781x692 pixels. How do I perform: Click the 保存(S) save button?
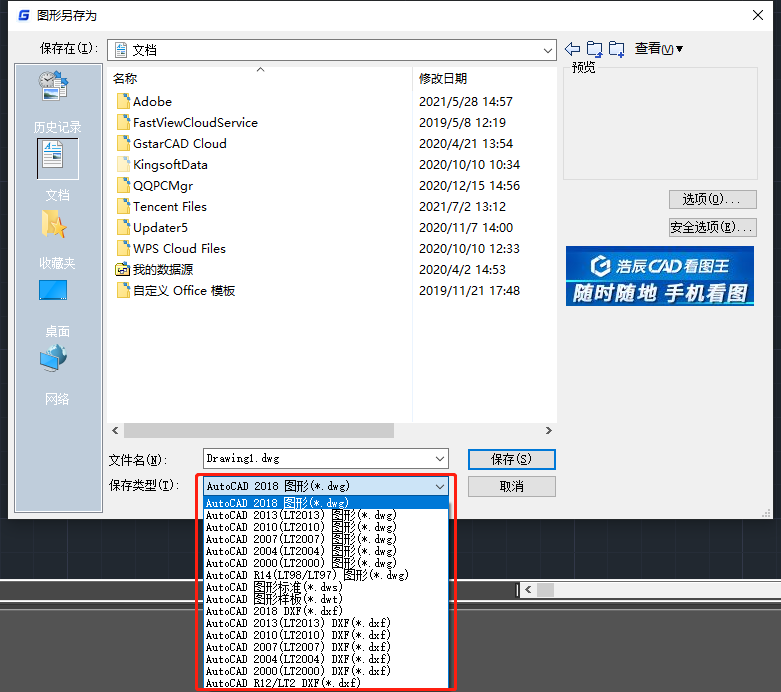click(x=512, y=459)
